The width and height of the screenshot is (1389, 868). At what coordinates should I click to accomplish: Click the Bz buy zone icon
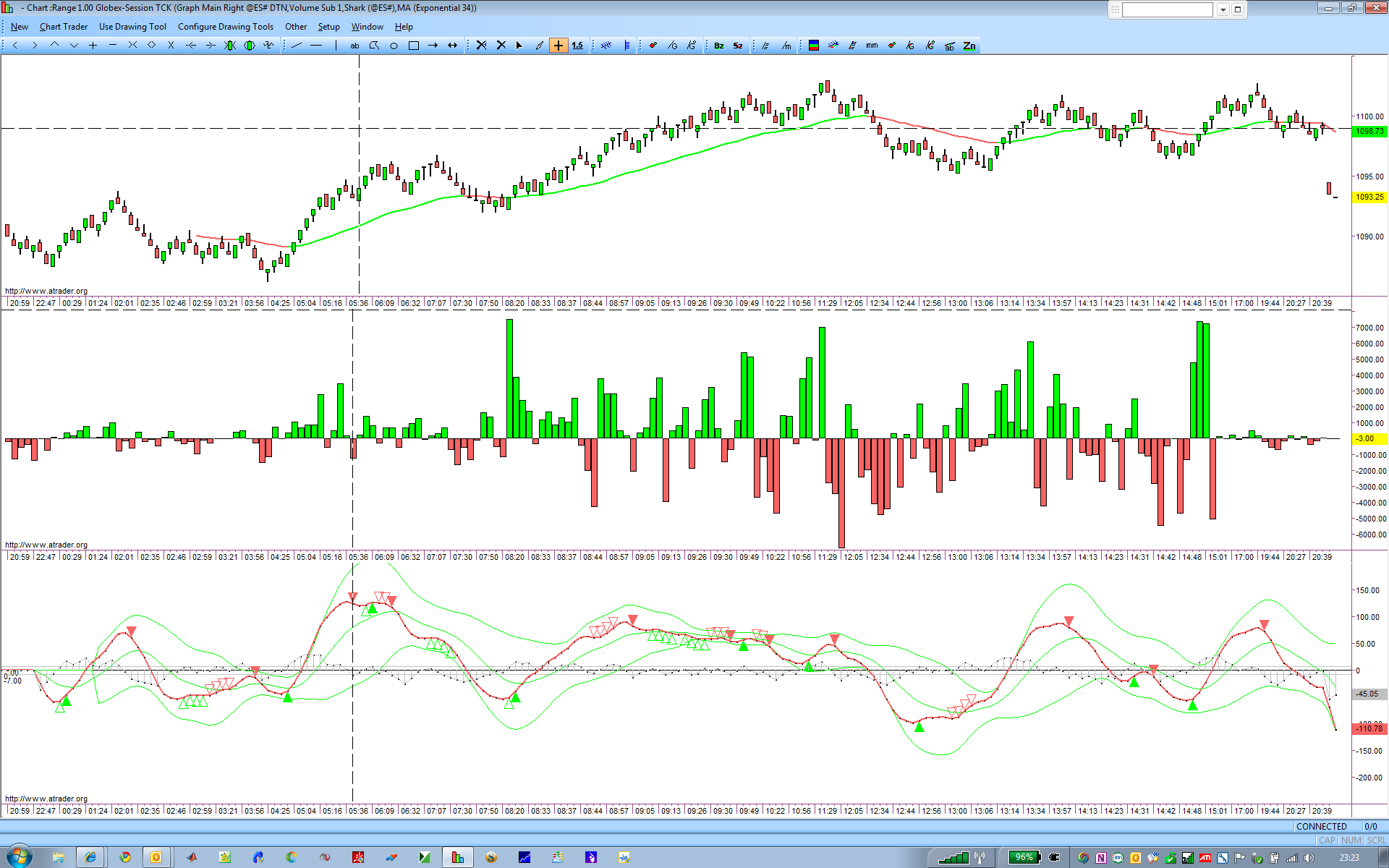719,46
